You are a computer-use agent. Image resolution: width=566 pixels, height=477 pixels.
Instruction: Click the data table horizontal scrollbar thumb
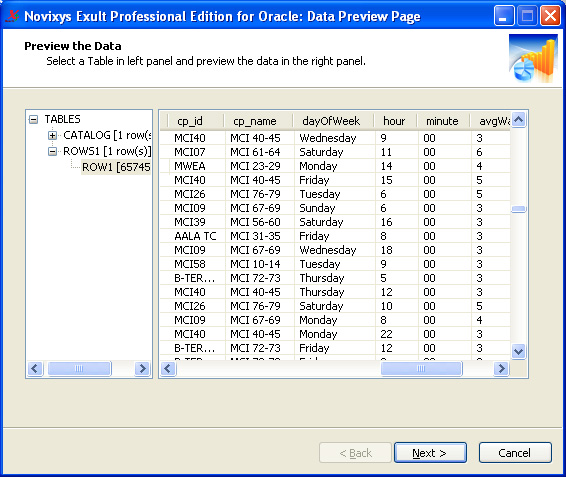(421, 369)
